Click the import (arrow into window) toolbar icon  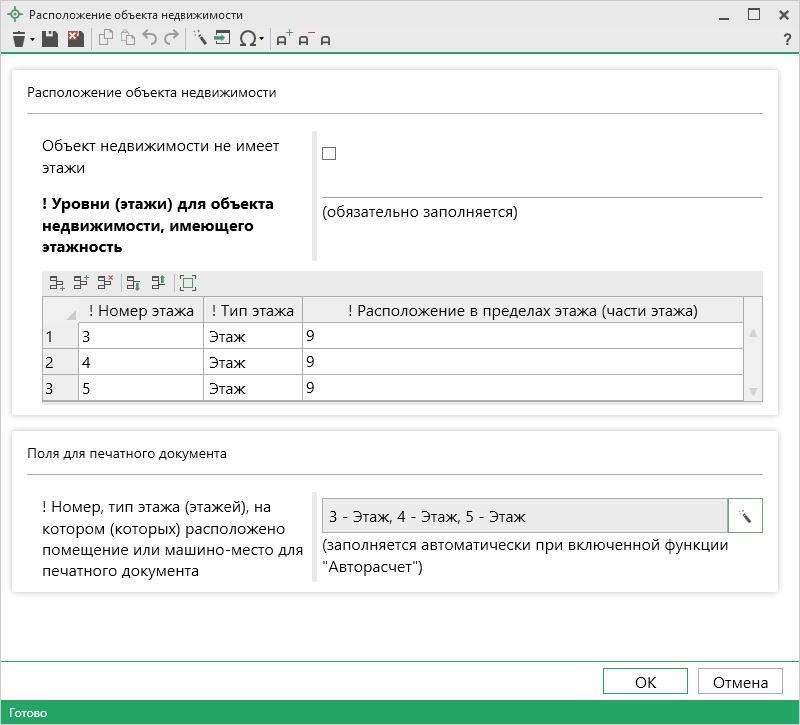click(x=221, y=38)
